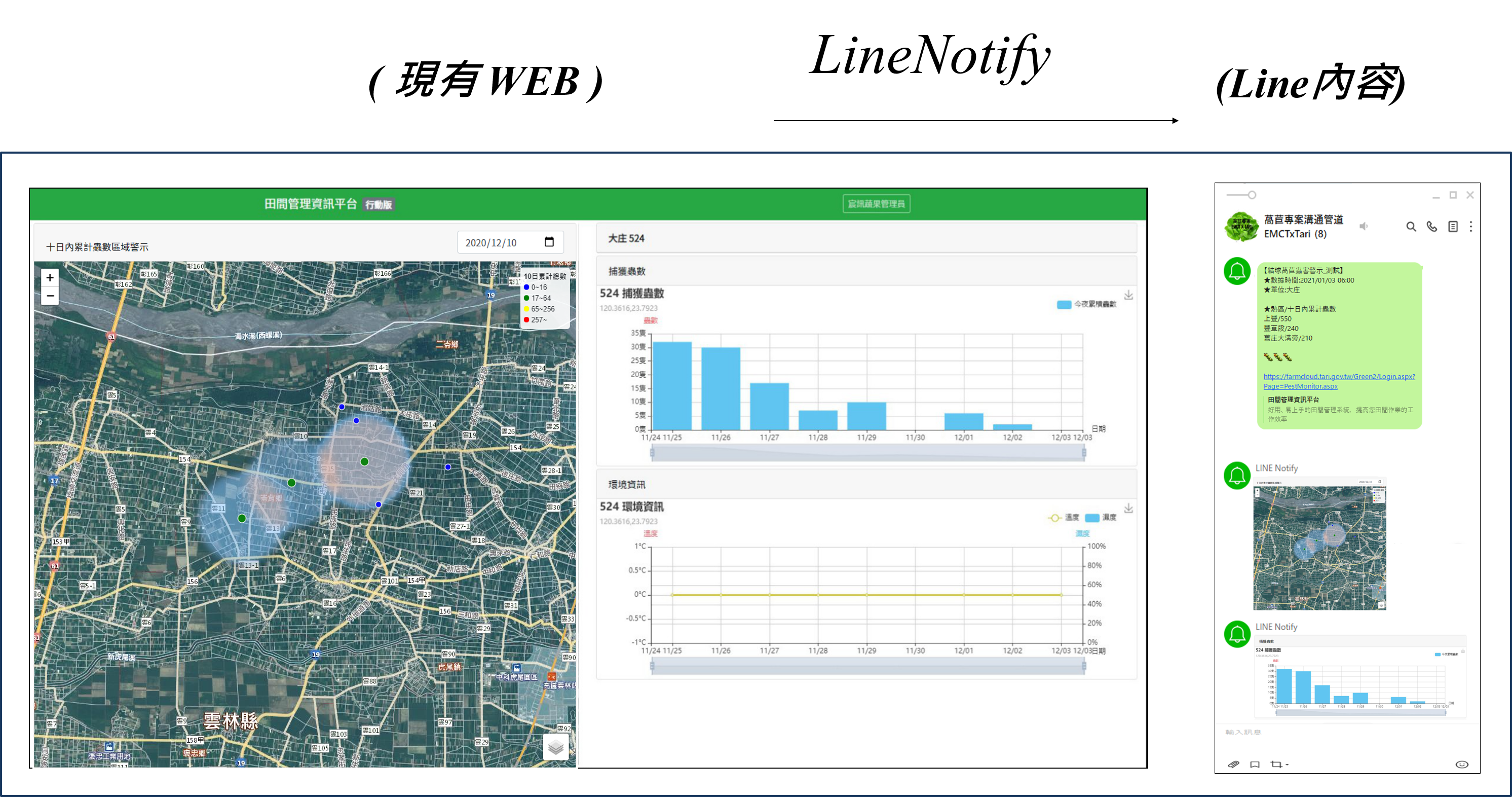Viewport: 1512px width, 797px height.
Task: Click bell avatar beside map image message
Action: click(1237, 475)
